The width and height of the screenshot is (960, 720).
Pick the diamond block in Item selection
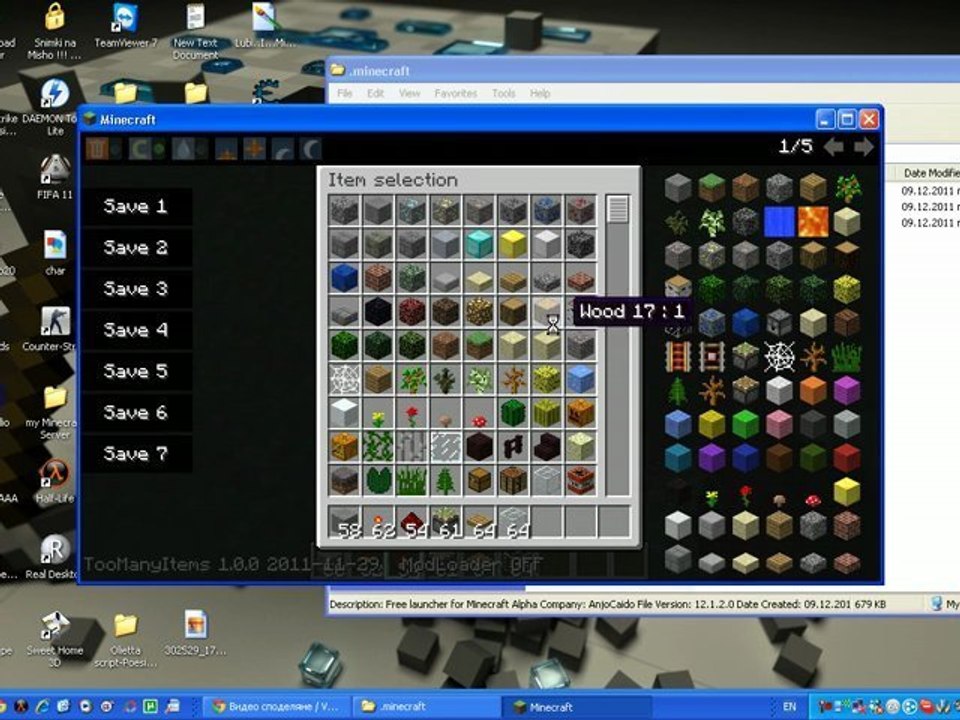click(x=479, y=244)
